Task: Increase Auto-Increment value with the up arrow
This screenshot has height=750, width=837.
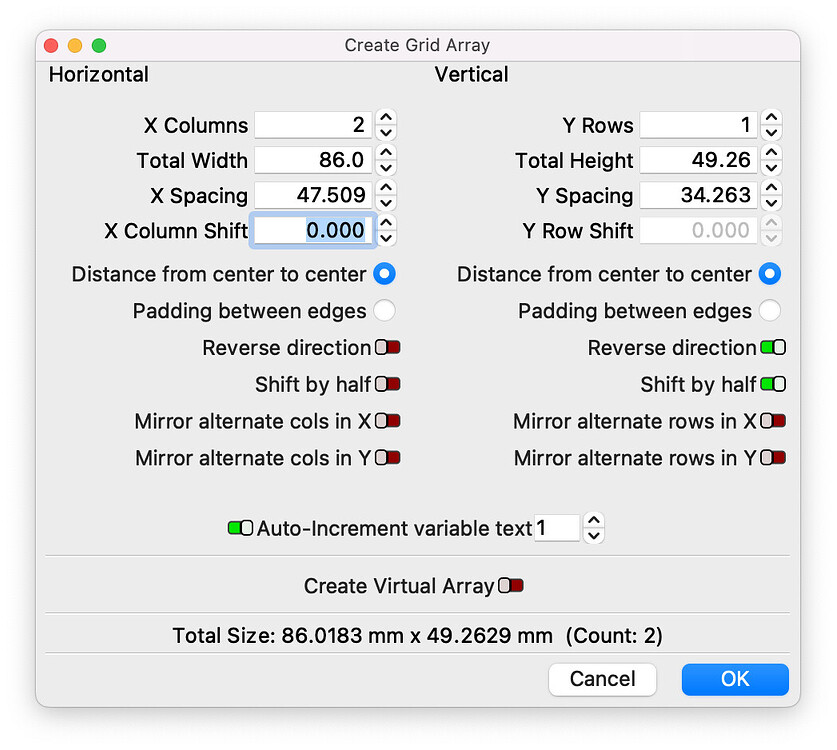Action: [x=594, y=520]
